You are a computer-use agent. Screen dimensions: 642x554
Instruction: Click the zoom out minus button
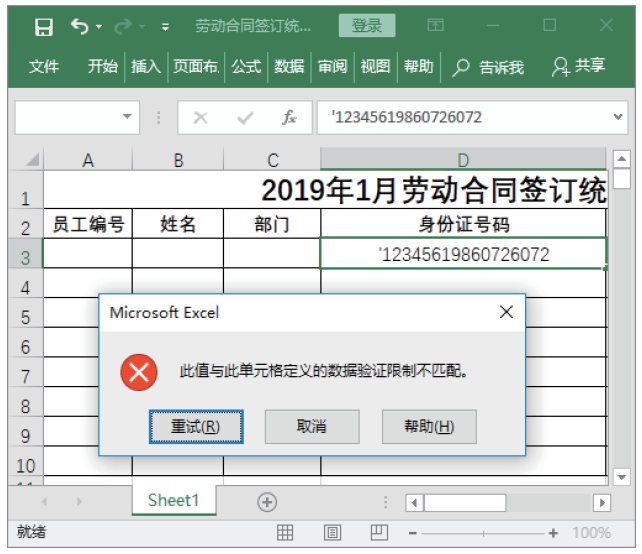click(x=413, y=533)
